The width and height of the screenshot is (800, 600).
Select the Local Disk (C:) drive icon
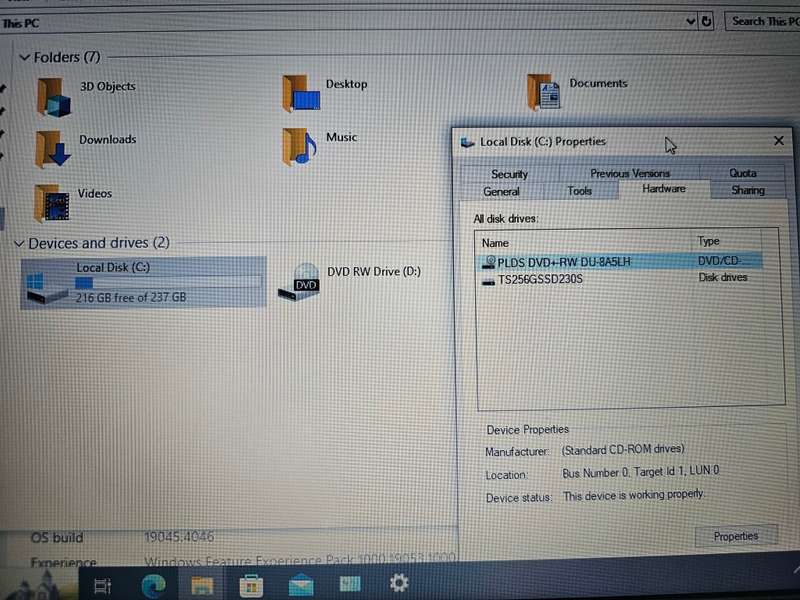(x=47, y=288)
